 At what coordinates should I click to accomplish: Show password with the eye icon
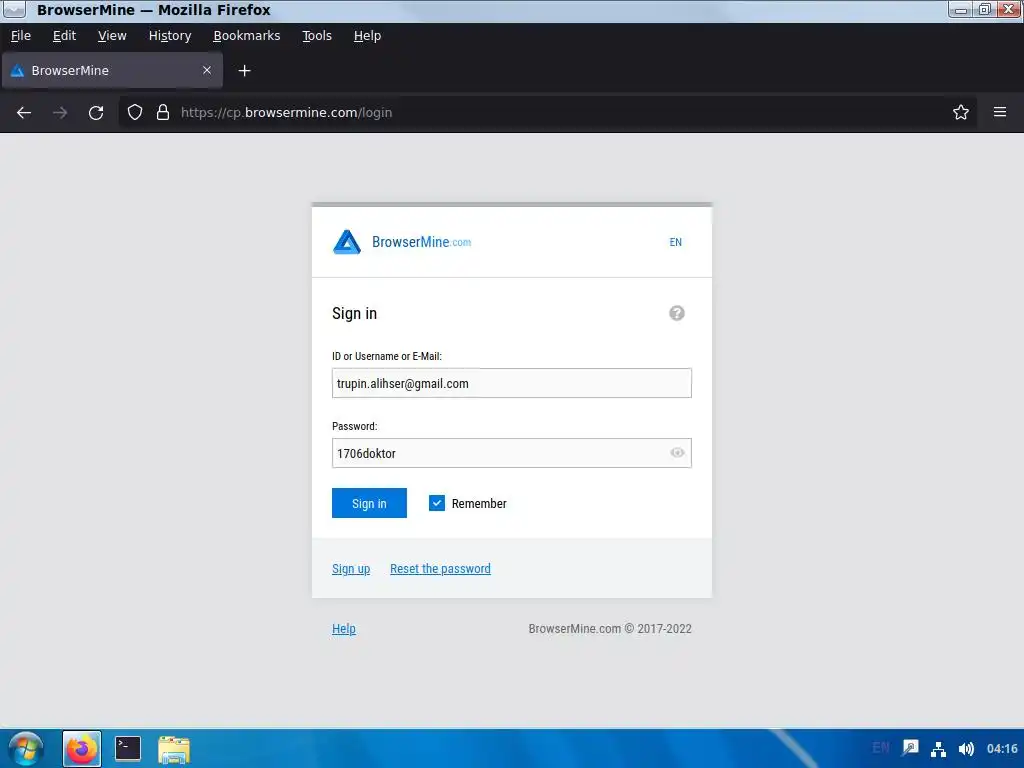click(677, 453)
